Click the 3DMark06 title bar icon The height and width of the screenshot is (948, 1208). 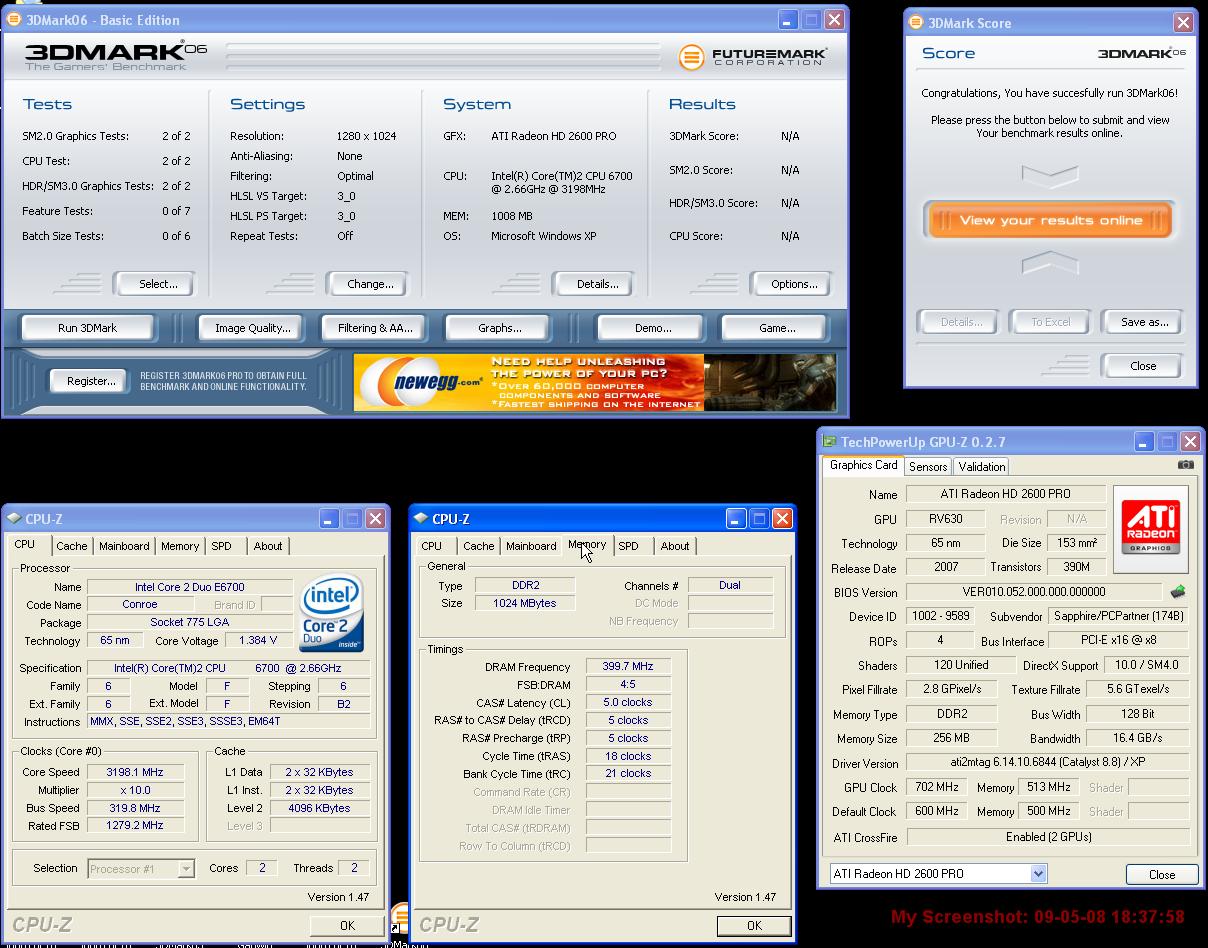coord(14,19)
